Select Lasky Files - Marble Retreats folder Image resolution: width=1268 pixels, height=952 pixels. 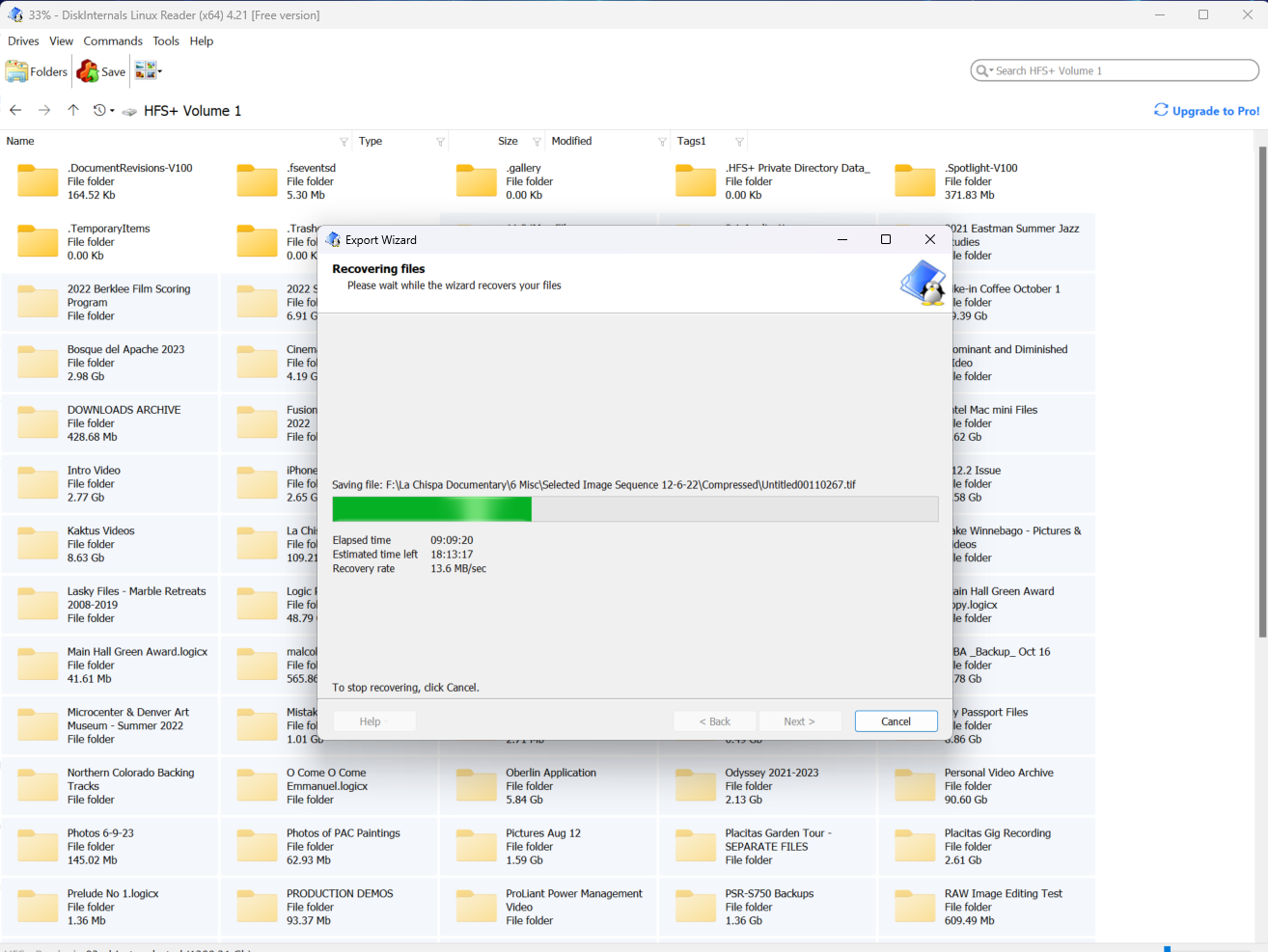(110, 605)
